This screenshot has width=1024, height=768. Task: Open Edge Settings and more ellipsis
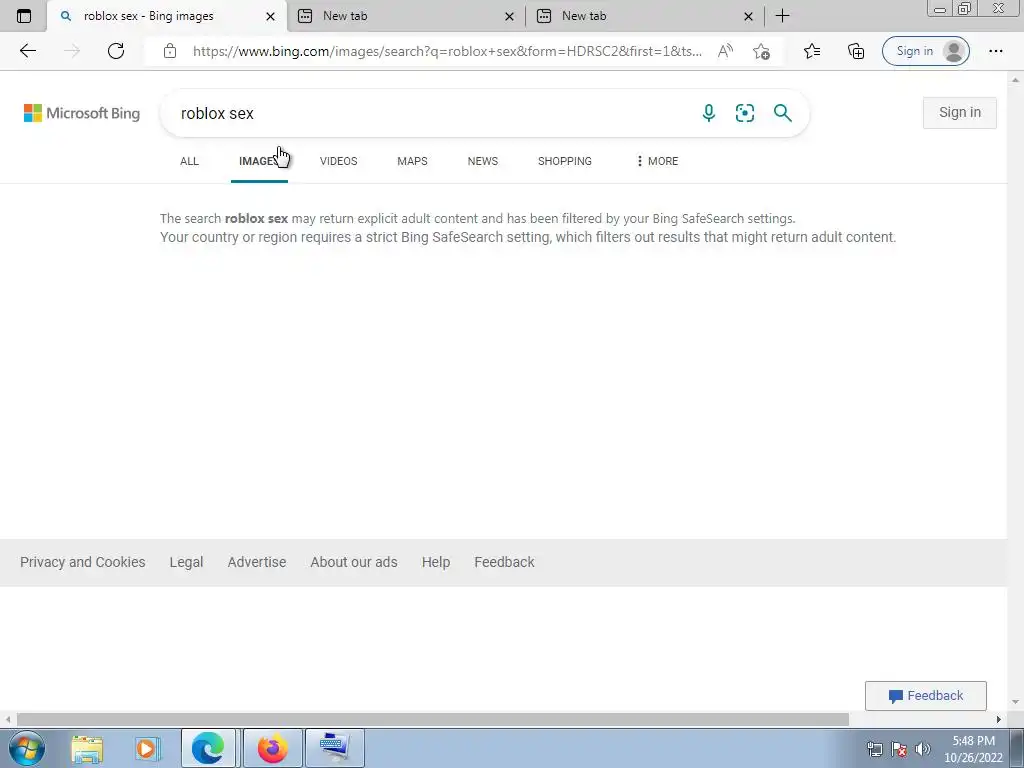point(995,51)
